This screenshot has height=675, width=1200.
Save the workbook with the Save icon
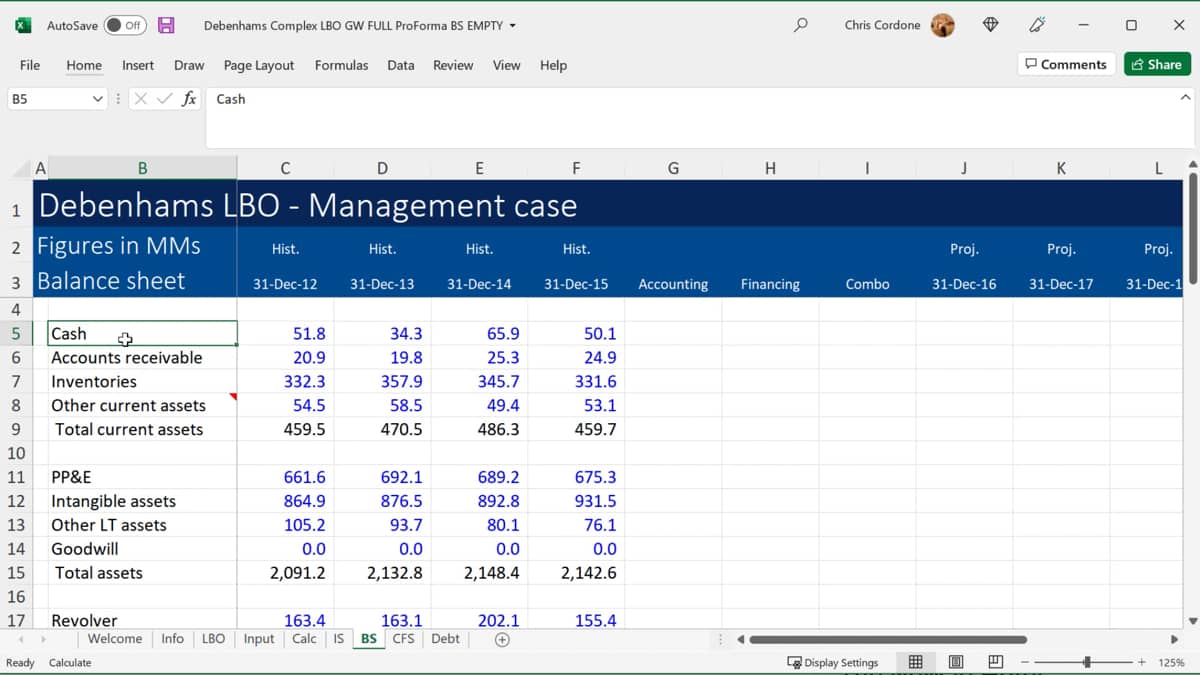tap(166, 25)
